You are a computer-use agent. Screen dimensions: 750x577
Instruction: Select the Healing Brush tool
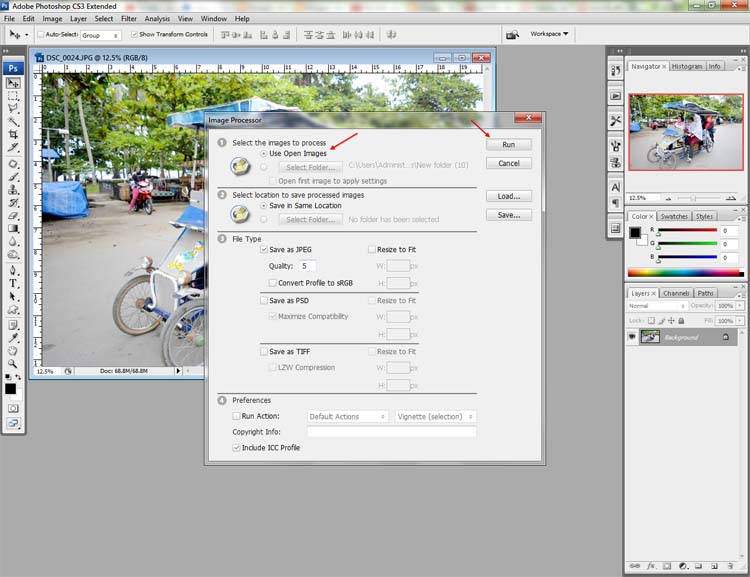[x=13, y=164]
